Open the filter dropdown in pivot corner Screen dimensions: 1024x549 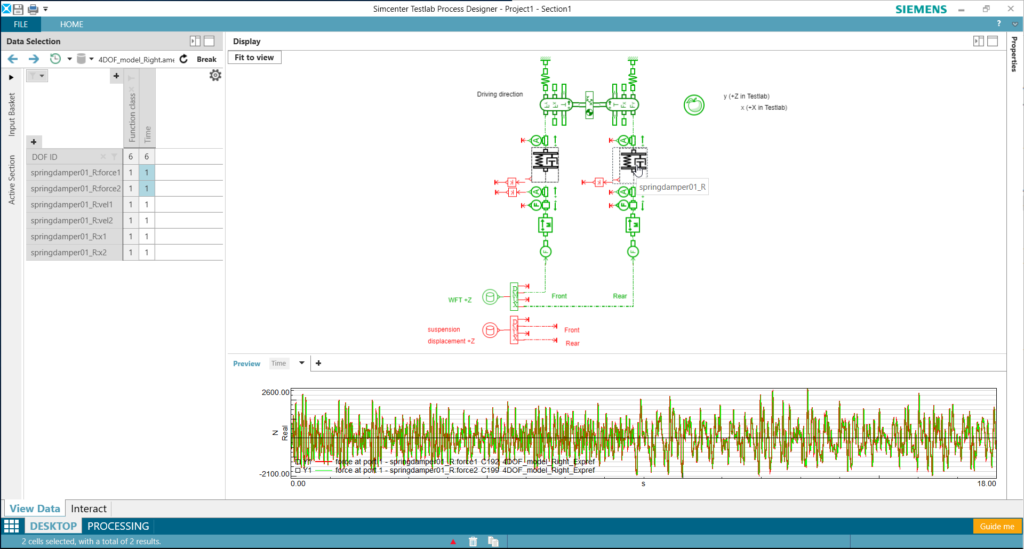coord(37,76)
